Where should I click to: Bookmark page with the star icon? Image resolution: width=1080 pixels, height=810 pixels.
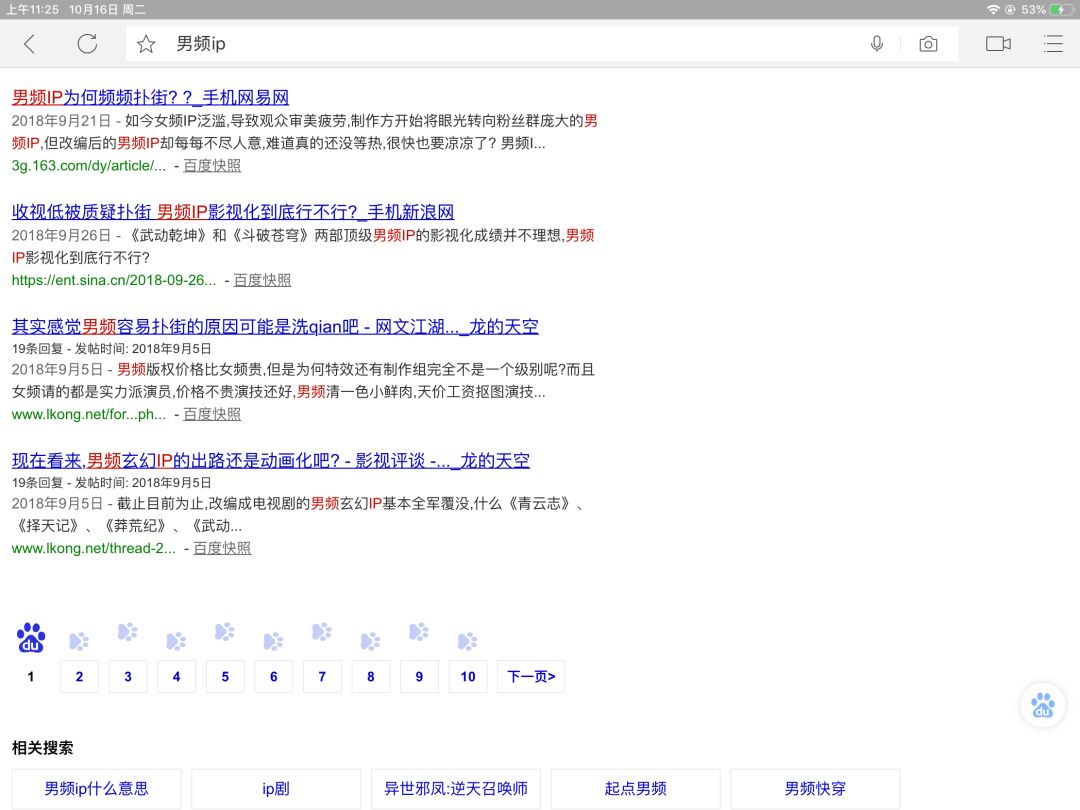(146, 44)
